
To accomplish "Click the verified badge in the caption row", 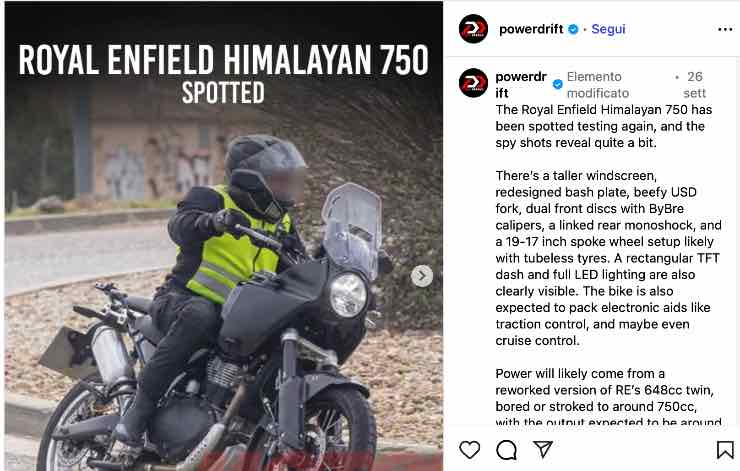I will point(557,84).
